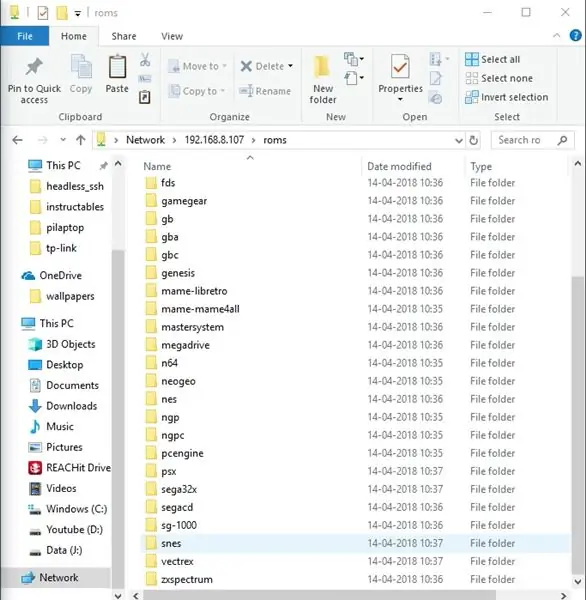Select the gamegear folder
Image resolution: width=586 pixels, height=600 pixels.
coord(356,201)
